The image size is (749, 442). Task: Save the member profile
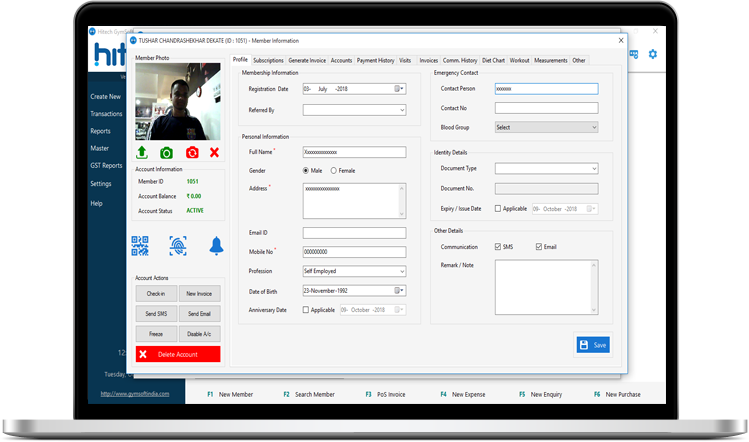593,345
